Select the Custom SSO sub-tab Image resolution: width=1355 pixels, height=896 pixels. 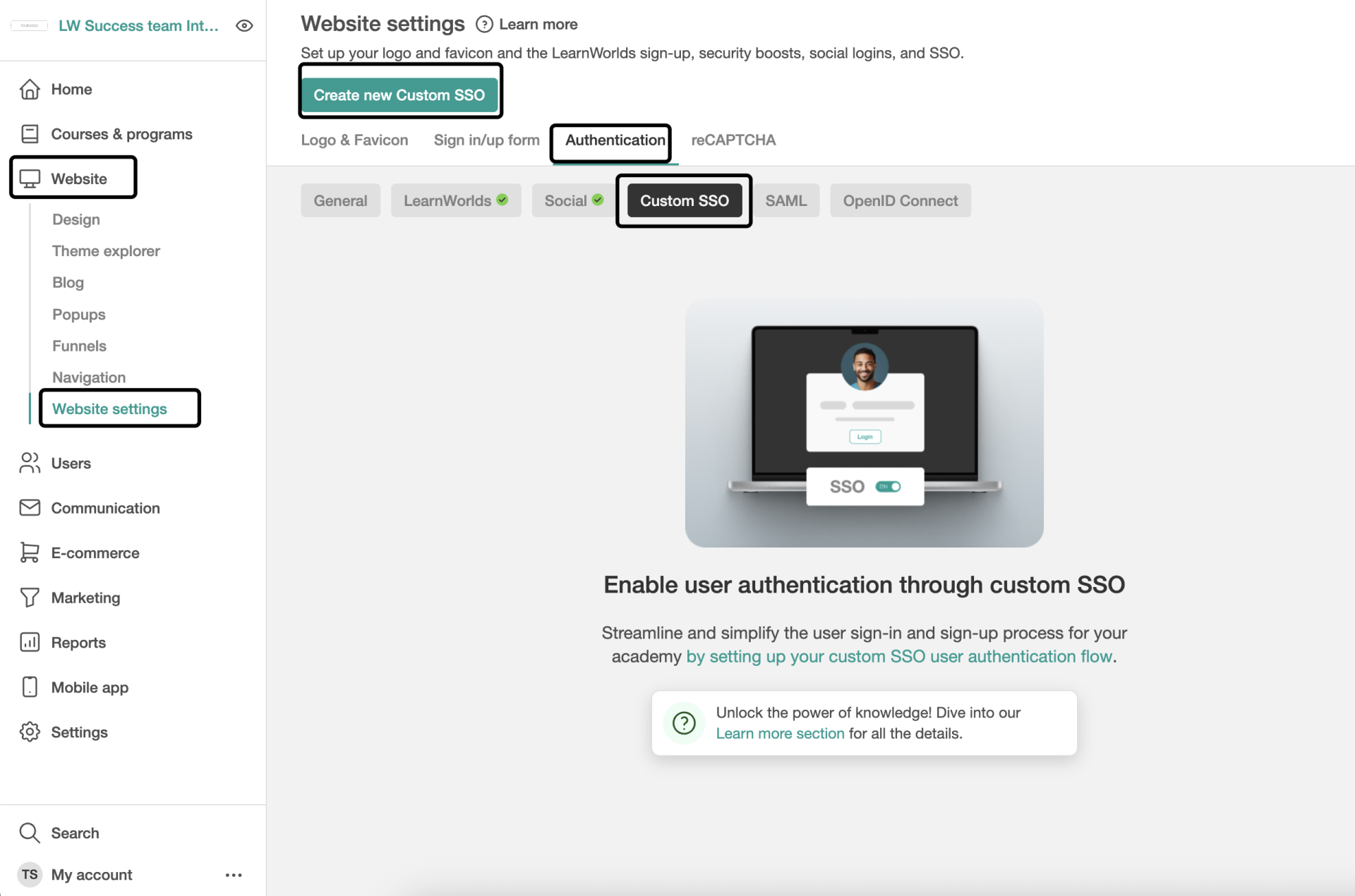(685, 201)
